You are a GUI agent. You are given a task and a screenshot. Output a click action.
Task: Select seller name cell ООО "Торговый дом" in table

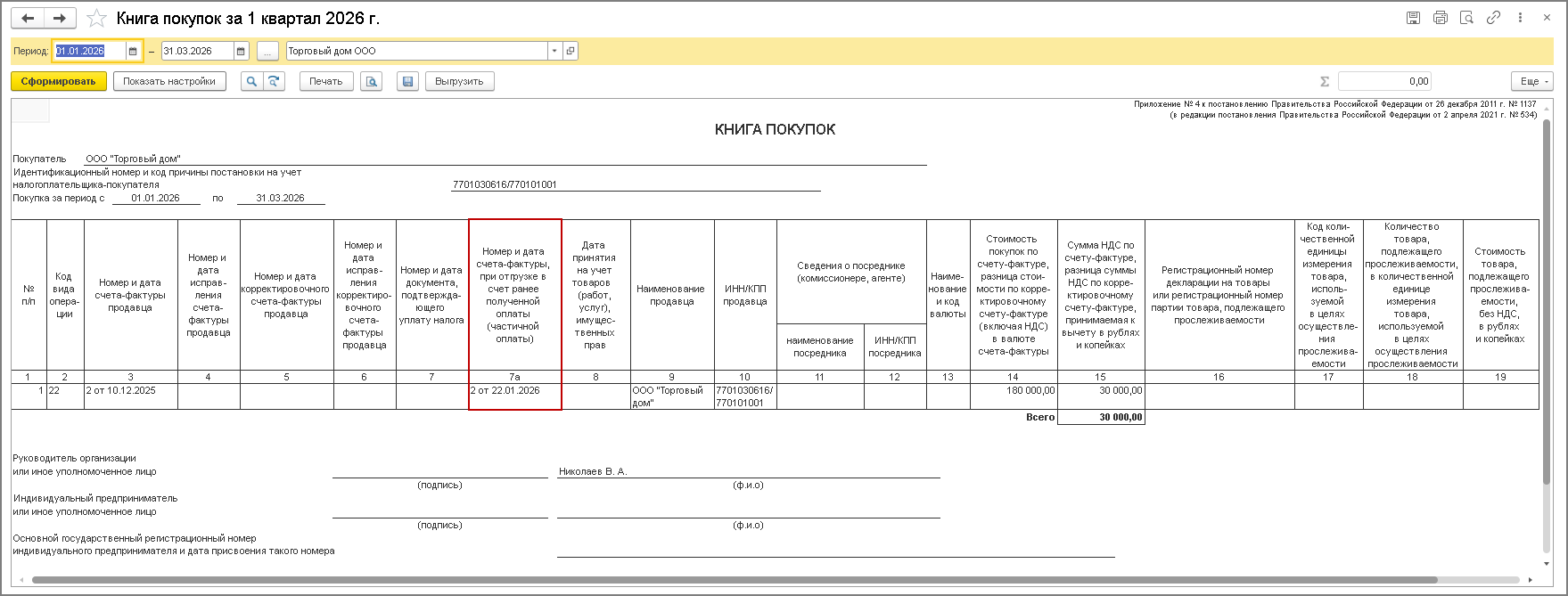672,396
